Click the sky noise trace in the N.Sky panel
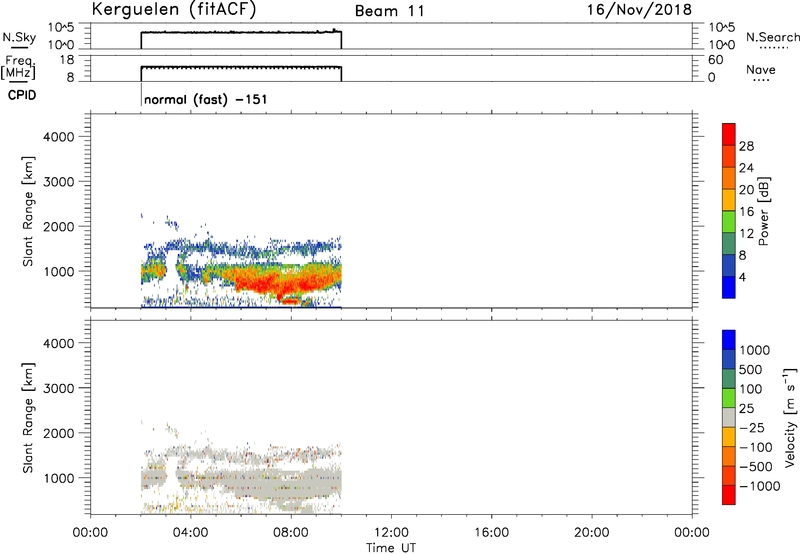This screenshot has height=554, width=800. click(x=241, y=32)
